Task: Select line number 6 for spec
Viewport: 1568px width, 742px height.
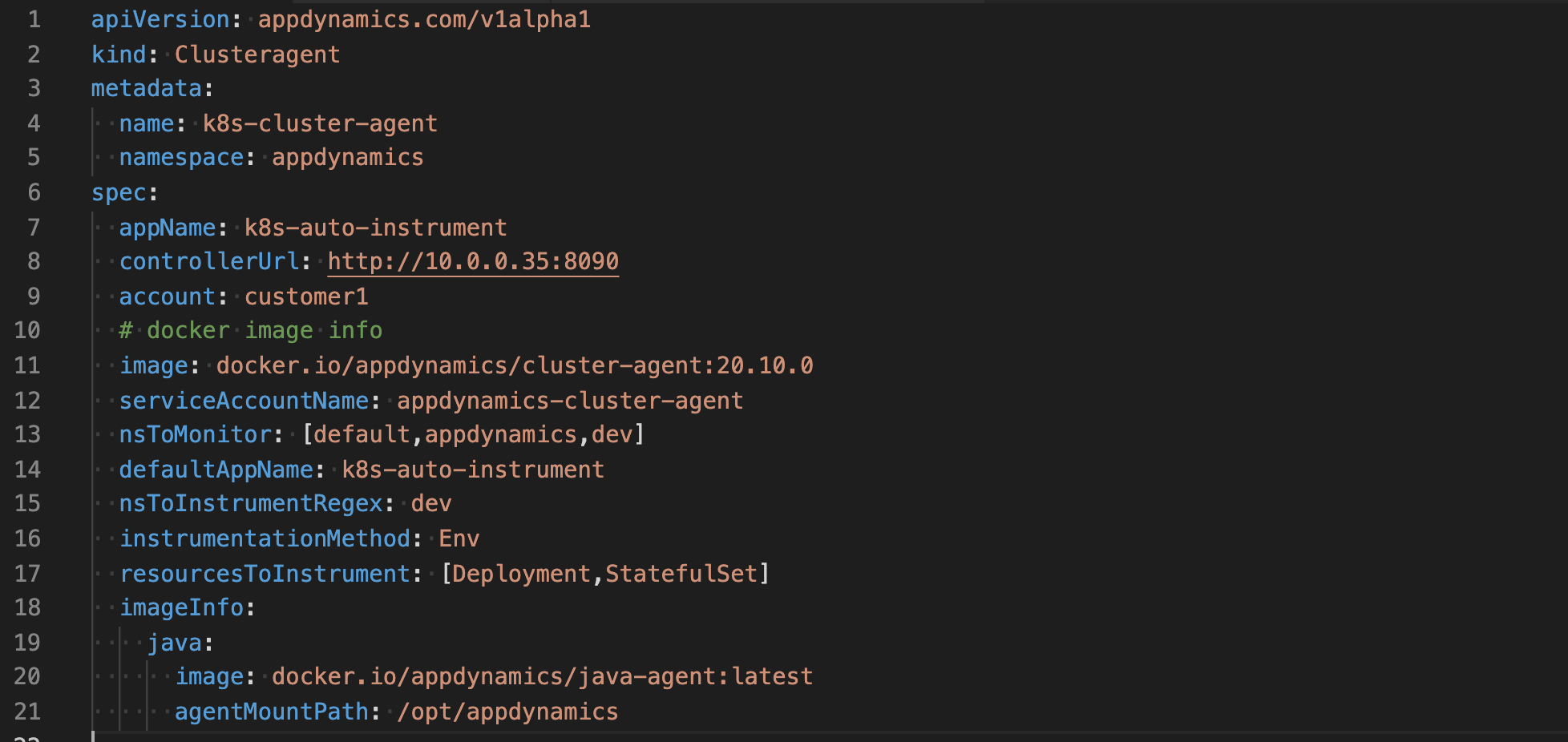Action: [x=34, y=192]
